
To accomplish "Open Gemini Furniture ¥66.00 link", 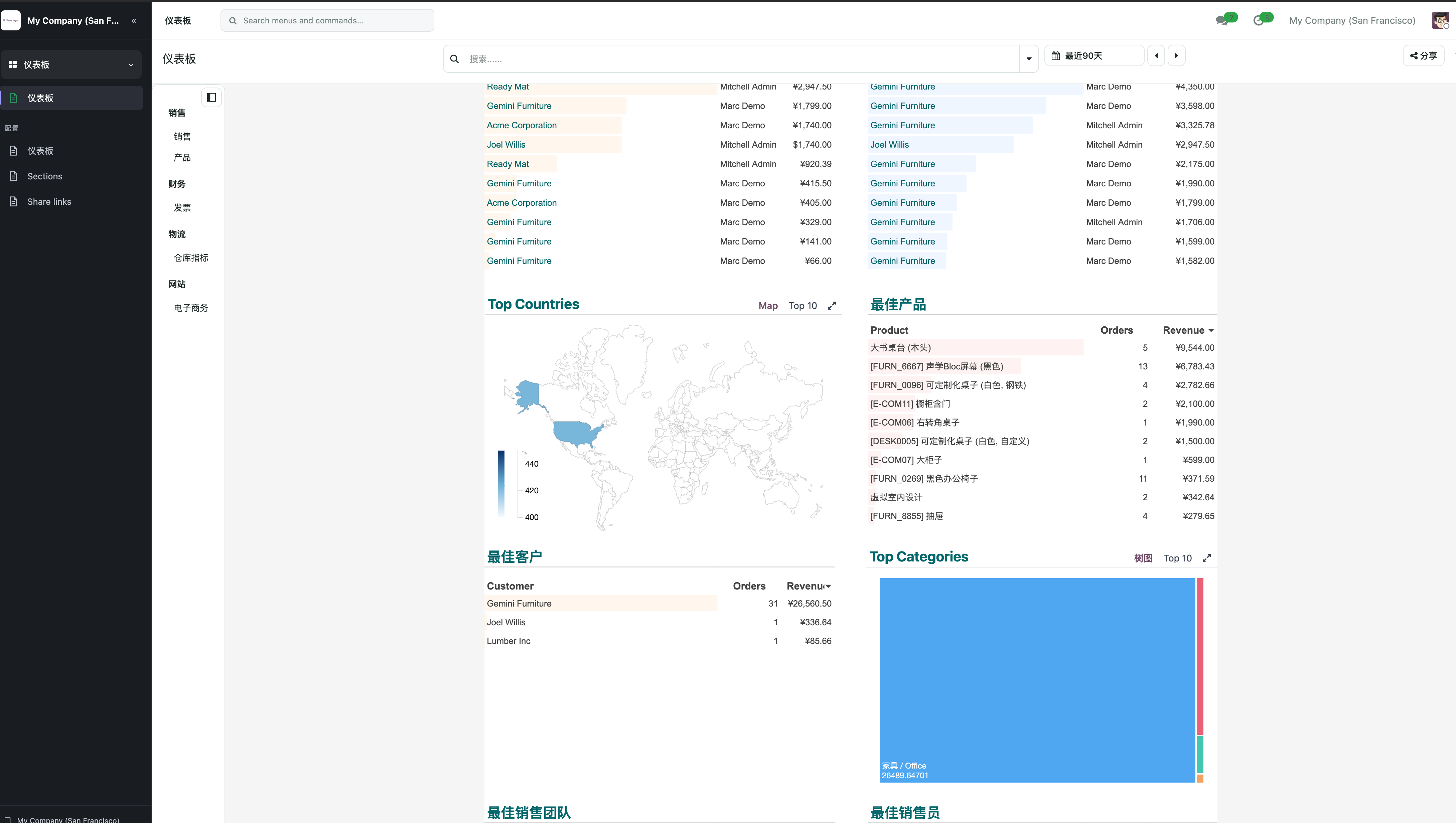I will coord(519,261).
